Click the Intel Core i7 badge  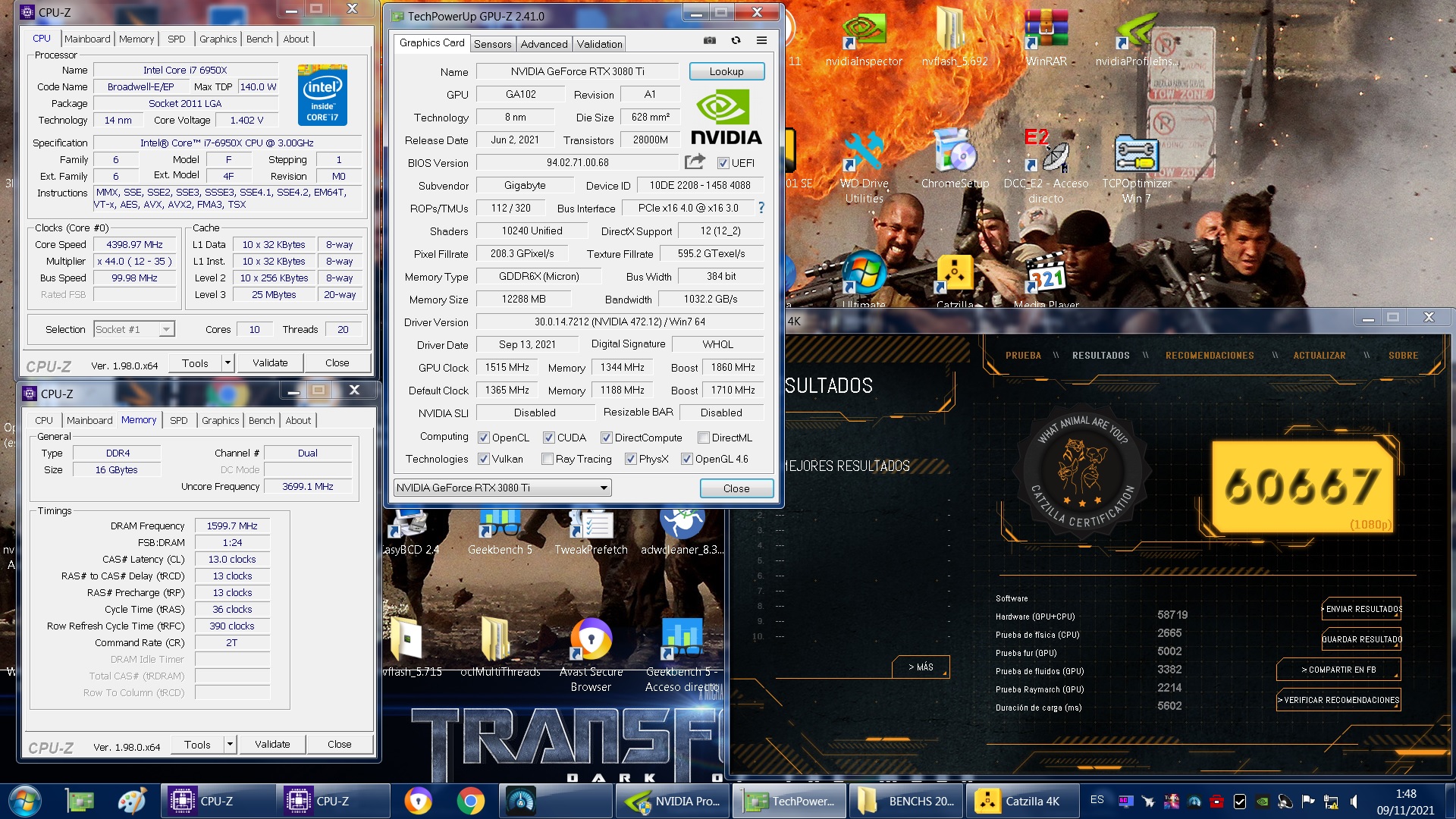322,95
